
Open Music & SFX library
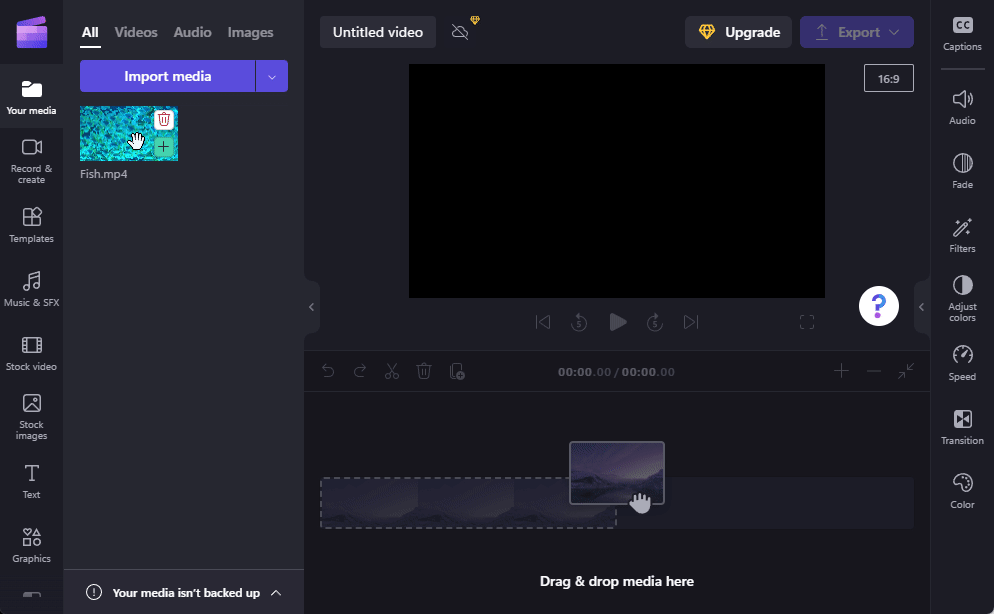31,288
